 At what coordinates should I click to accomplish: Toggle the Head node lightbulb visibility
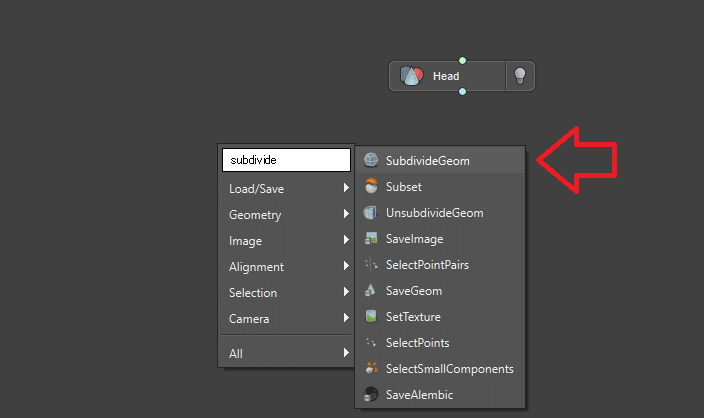519,76
